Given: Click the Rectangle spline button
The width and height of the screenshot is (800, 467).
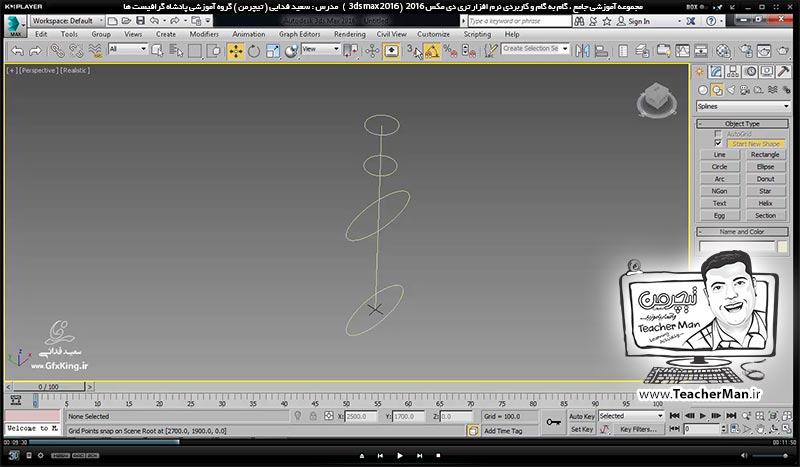Looking at the screenshot, I should coord(765,155).
